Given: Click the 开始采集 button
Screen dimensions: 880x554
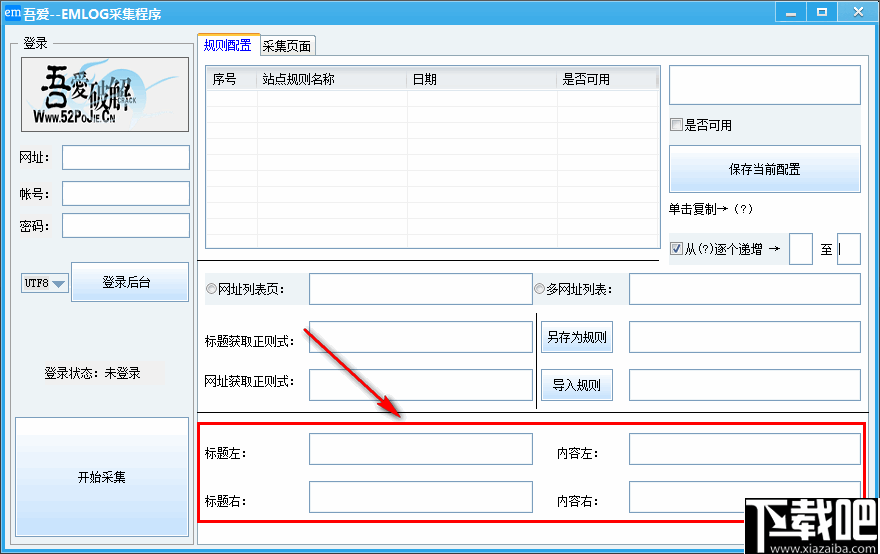Looking at the screenshot, I should click(102, 477).
